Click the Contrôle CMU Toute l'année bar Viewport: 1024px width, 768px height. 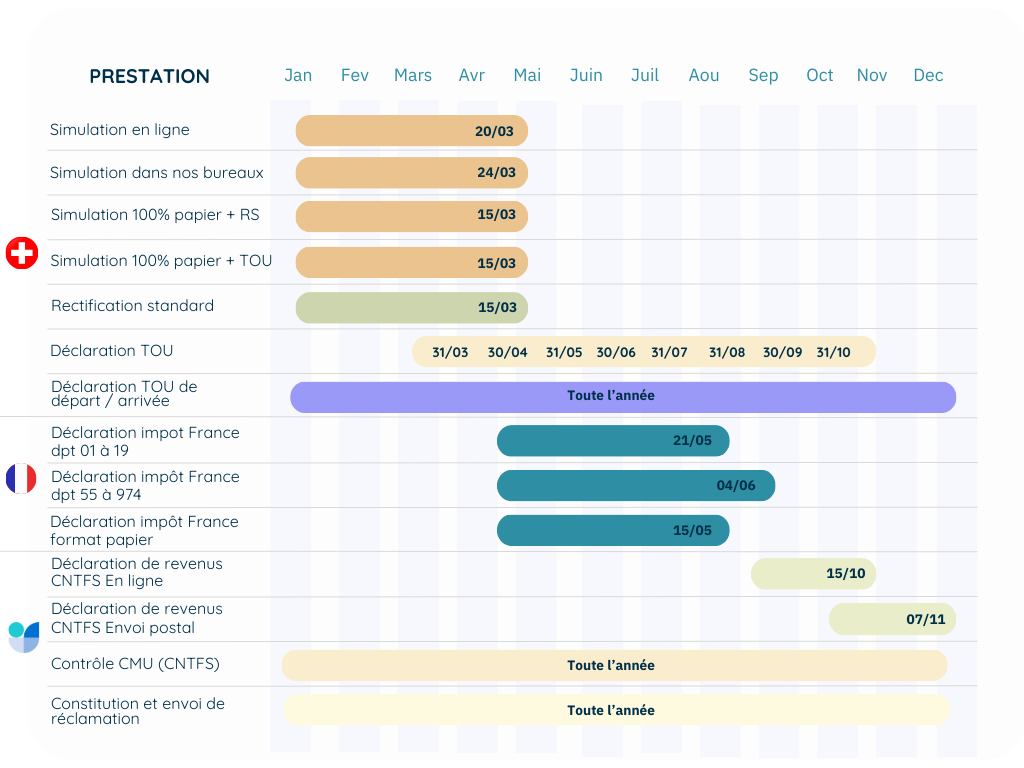click(x=613, y=666)
